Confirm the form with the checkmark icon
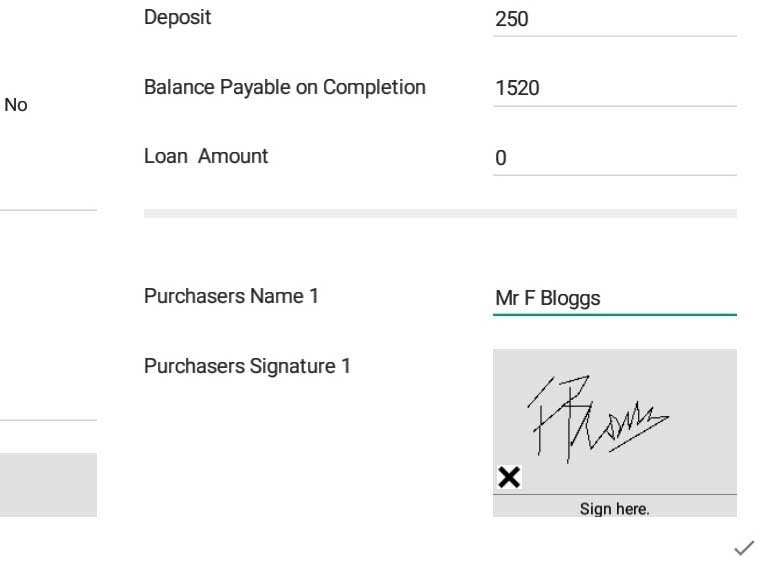772x570 pixels. (x=744, y=547)
